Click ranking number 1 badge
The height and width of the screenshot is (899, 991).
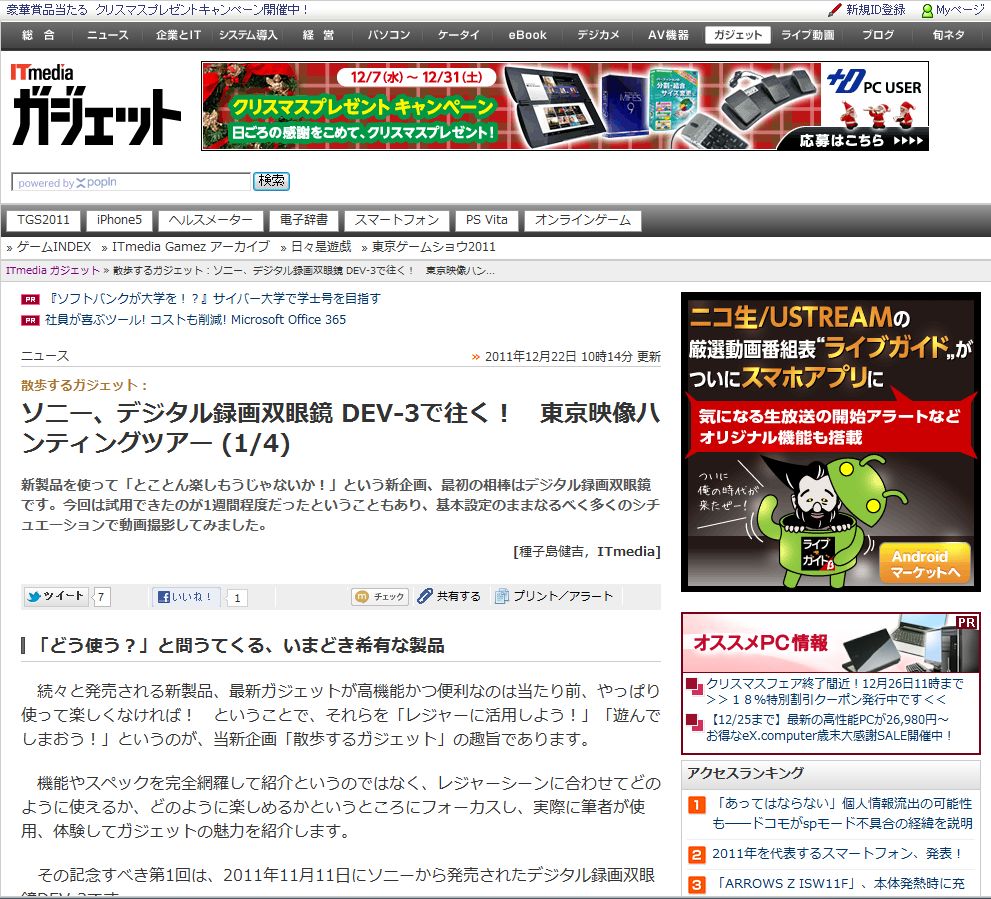[x=696, y=805]
